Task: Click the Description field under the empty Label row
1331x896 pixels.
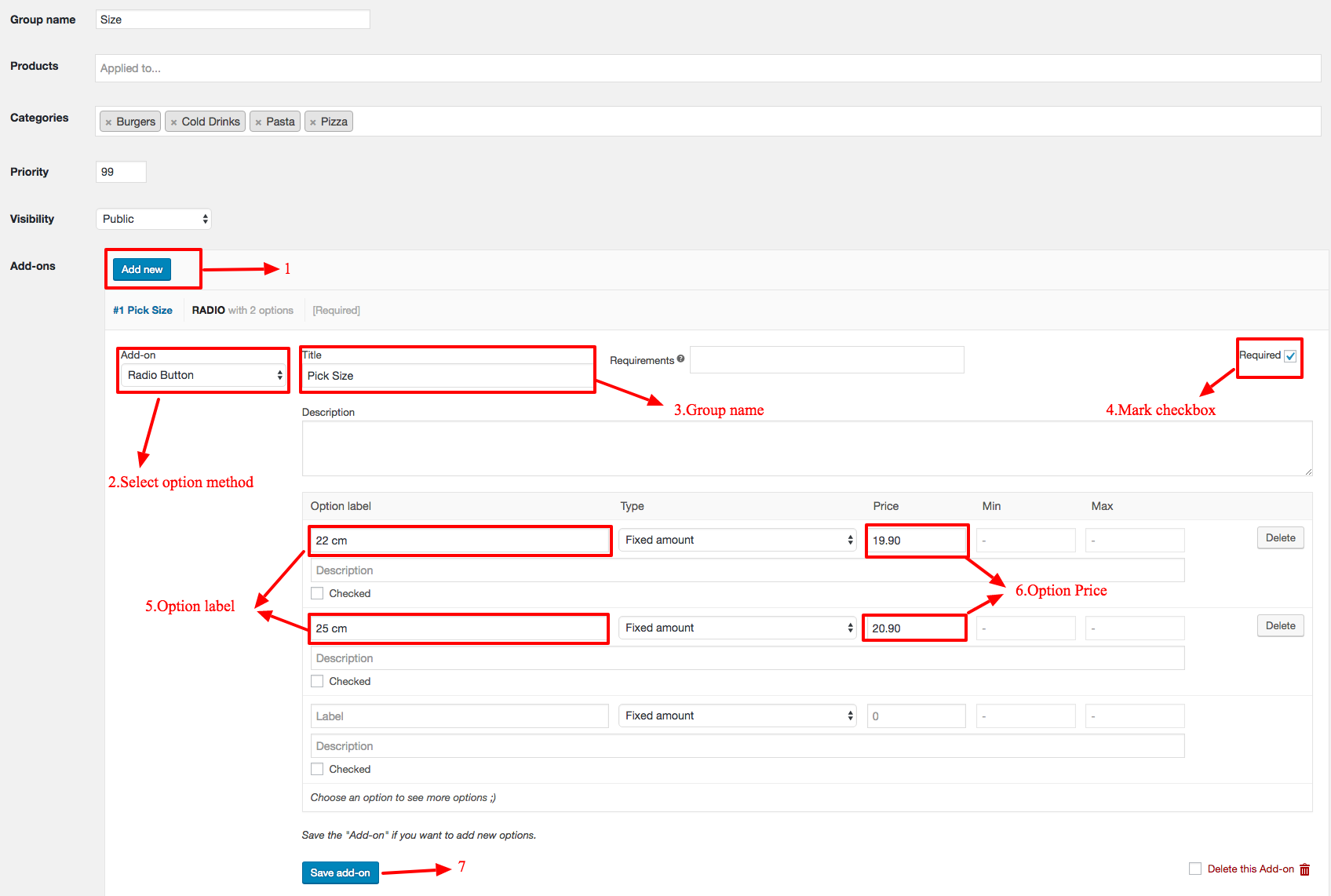Action: tap(748, 746)
